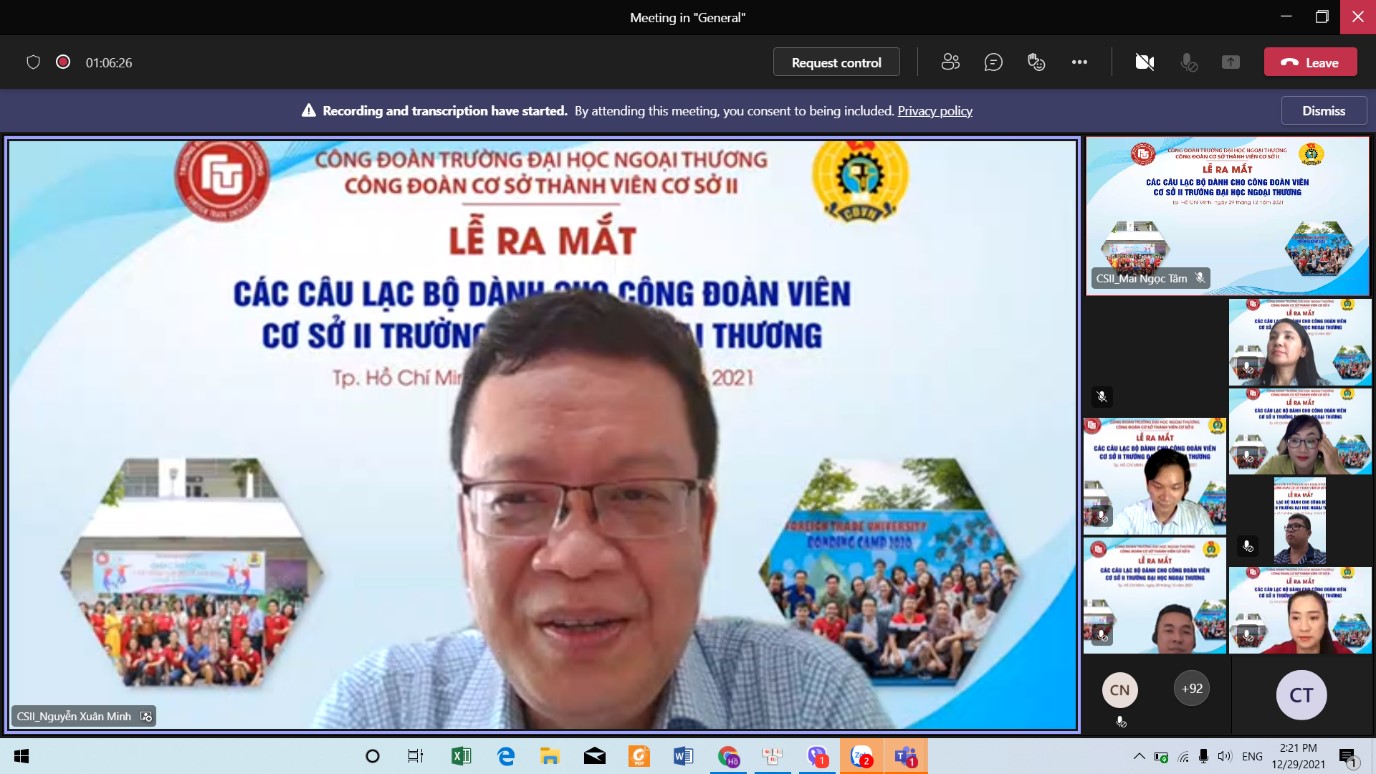Click the red recording indicator
This screenshot has width=1376, height=774.
63,62
